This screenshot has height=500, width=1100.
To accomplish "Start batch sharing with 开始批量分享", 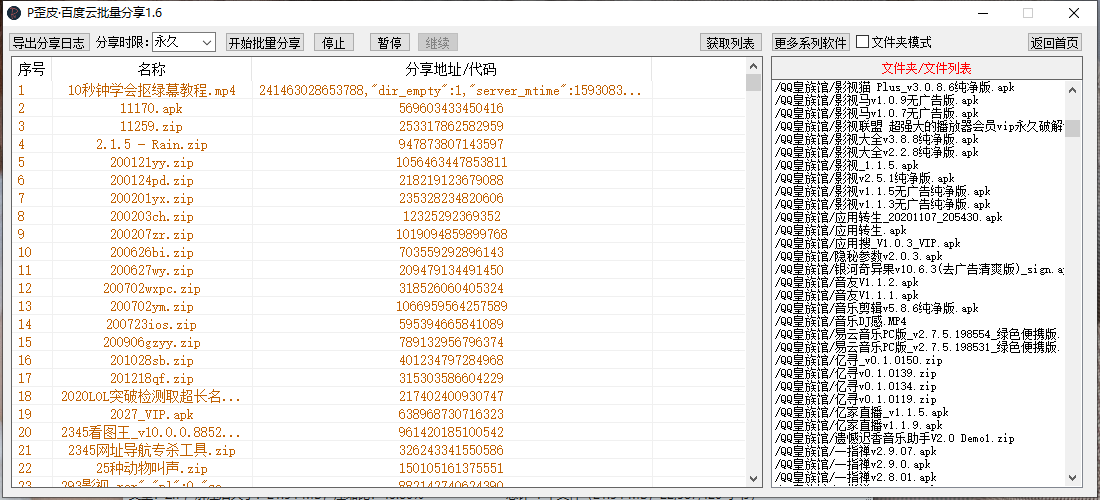I will (265, 43).
